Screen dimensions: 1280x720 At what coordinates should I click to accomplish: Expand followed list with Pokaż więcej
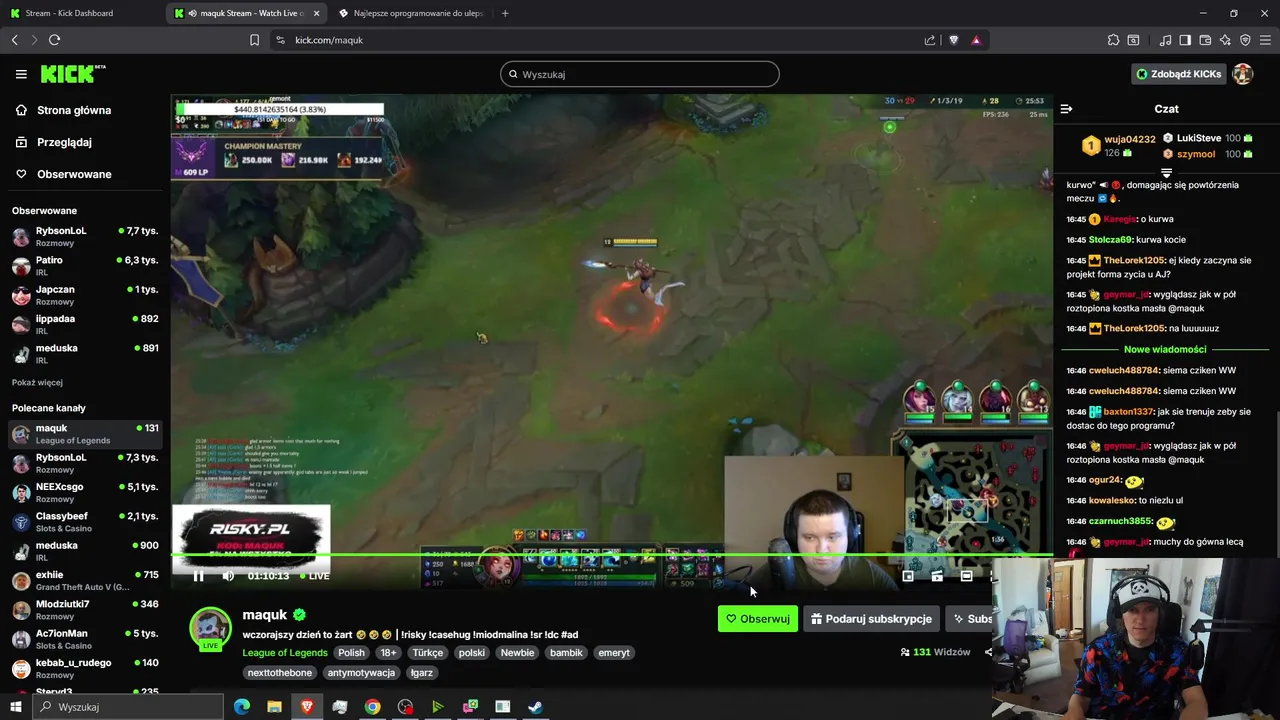37,382
